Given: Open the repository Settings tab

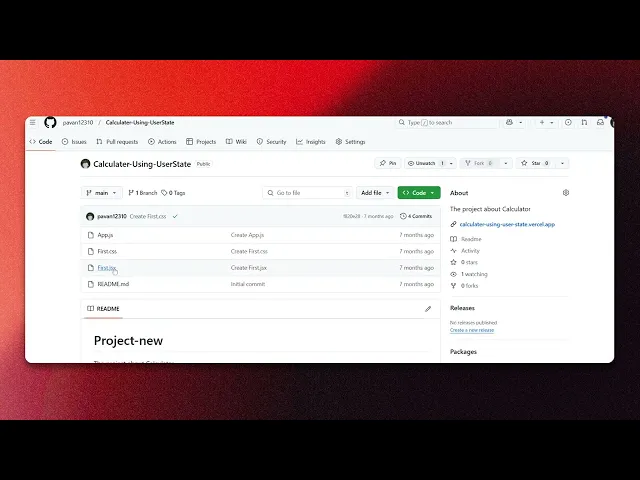Looking at the screenshot, I should 351,142.
